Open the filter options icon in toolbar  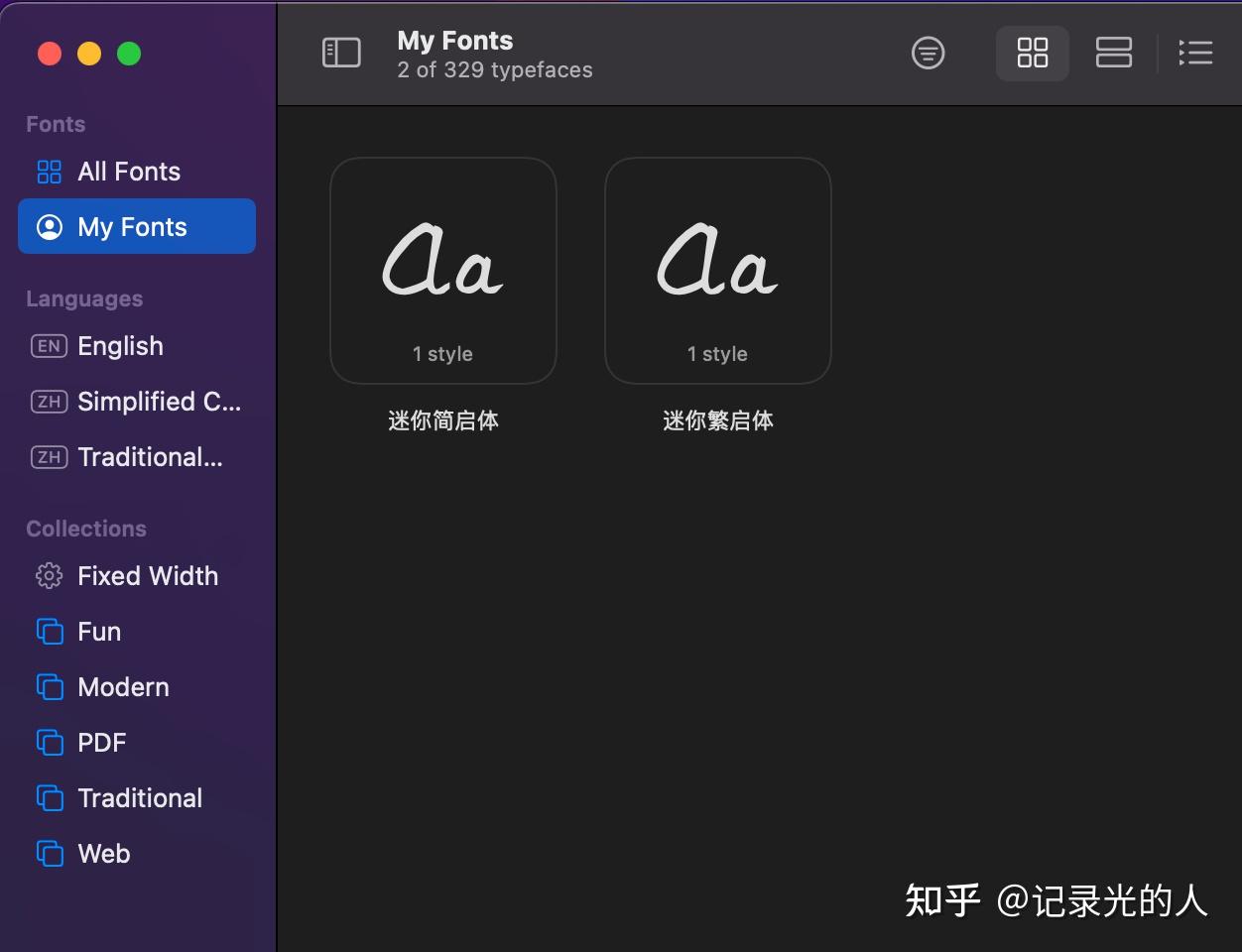(928, 53)
